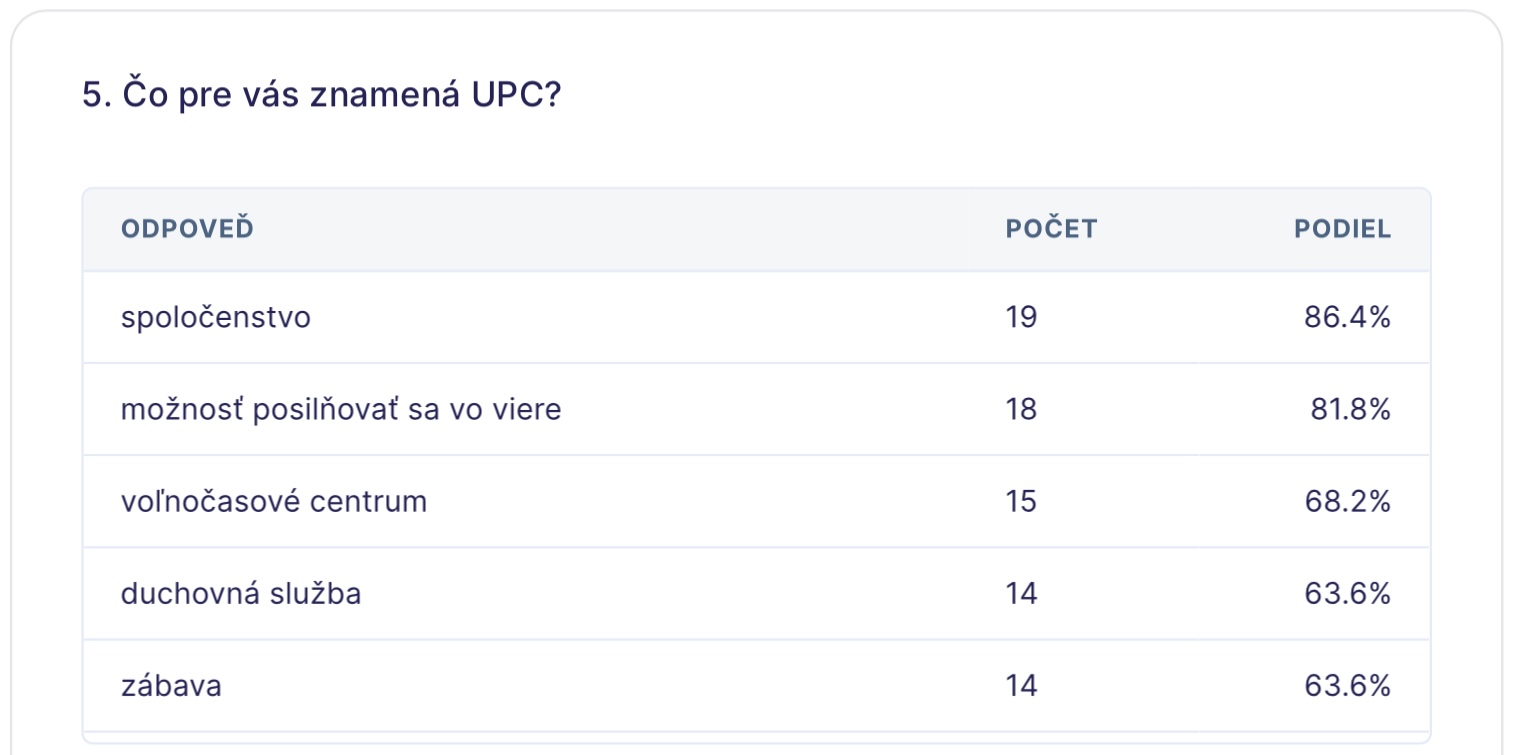Select the možnosť posilňovať sa vo viere answer
The height and width of the screenshot is (755, 1517).
(341, 410)
